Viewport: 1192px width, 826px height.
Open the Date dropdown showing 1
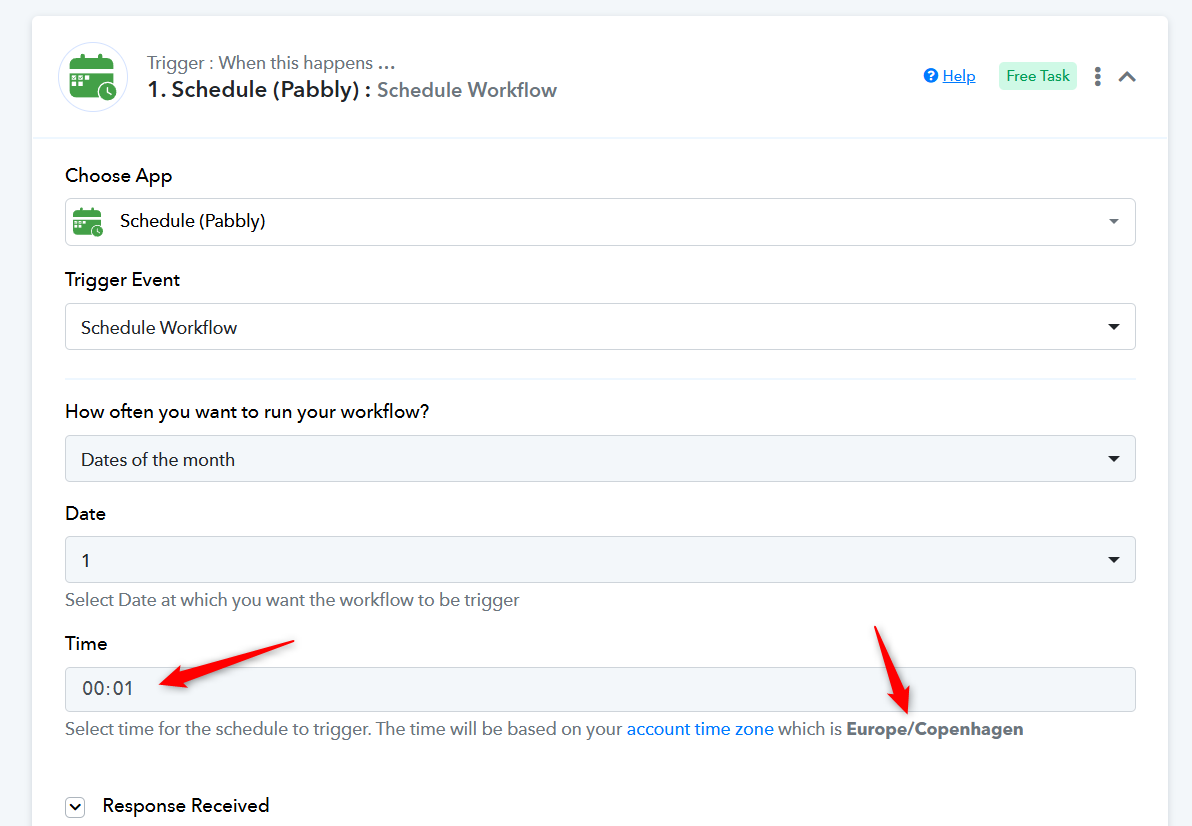click(600, 560)
